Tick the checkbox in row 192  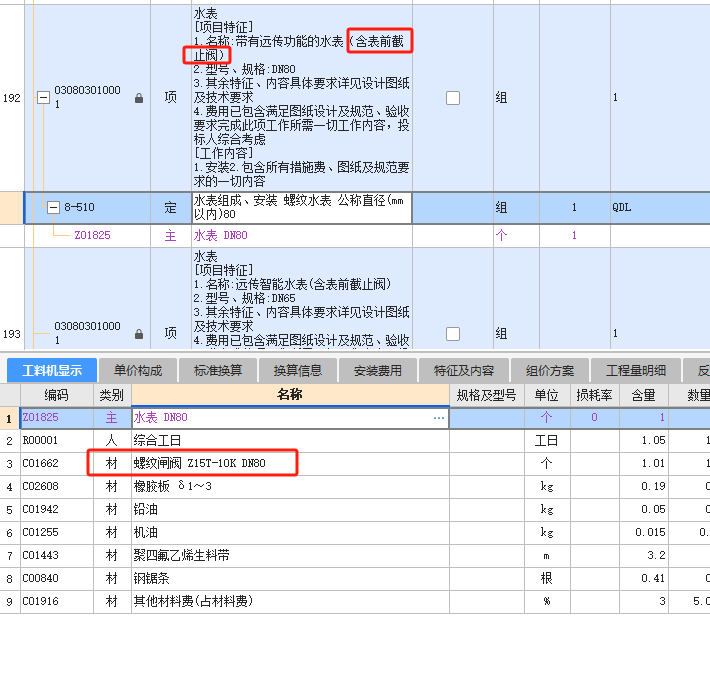[453, 98]
